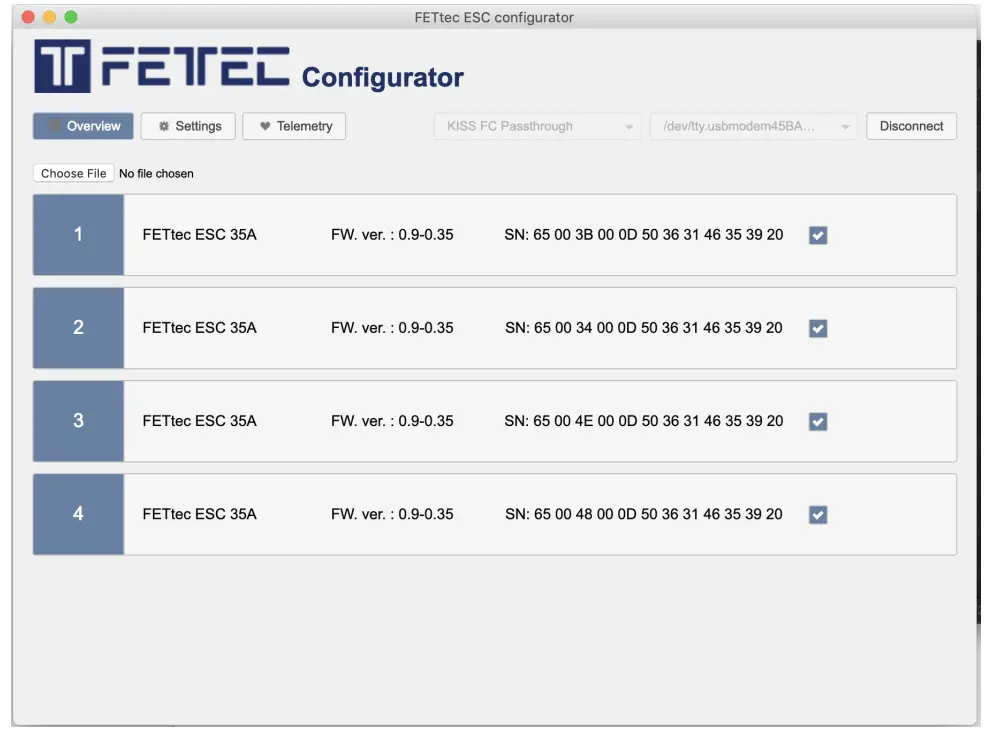This screenshot has width=994, height=732.
Task: Toggle the checkbox for ESC 3
Action: pos(818,421)
